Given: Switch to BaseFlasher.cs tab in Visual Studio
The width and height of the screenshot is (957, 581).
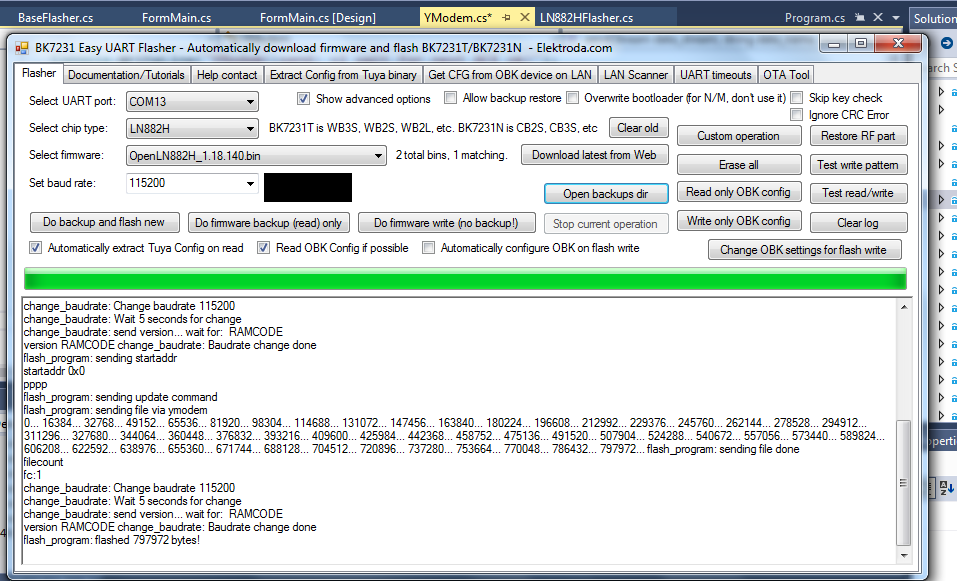Looking at the screenshot, I should pyautogui.click(x=56, y=18).
